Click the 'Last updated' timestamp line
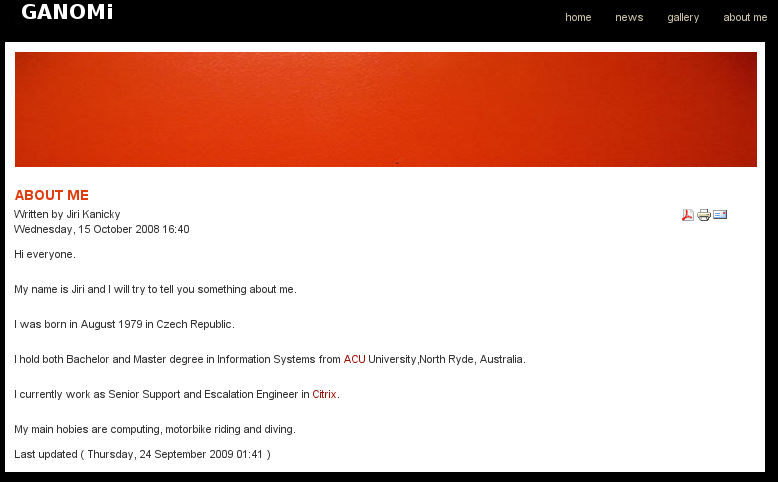The height and width of the screenshot is (482, 778). pyautogui.click(x=142, y=454)
